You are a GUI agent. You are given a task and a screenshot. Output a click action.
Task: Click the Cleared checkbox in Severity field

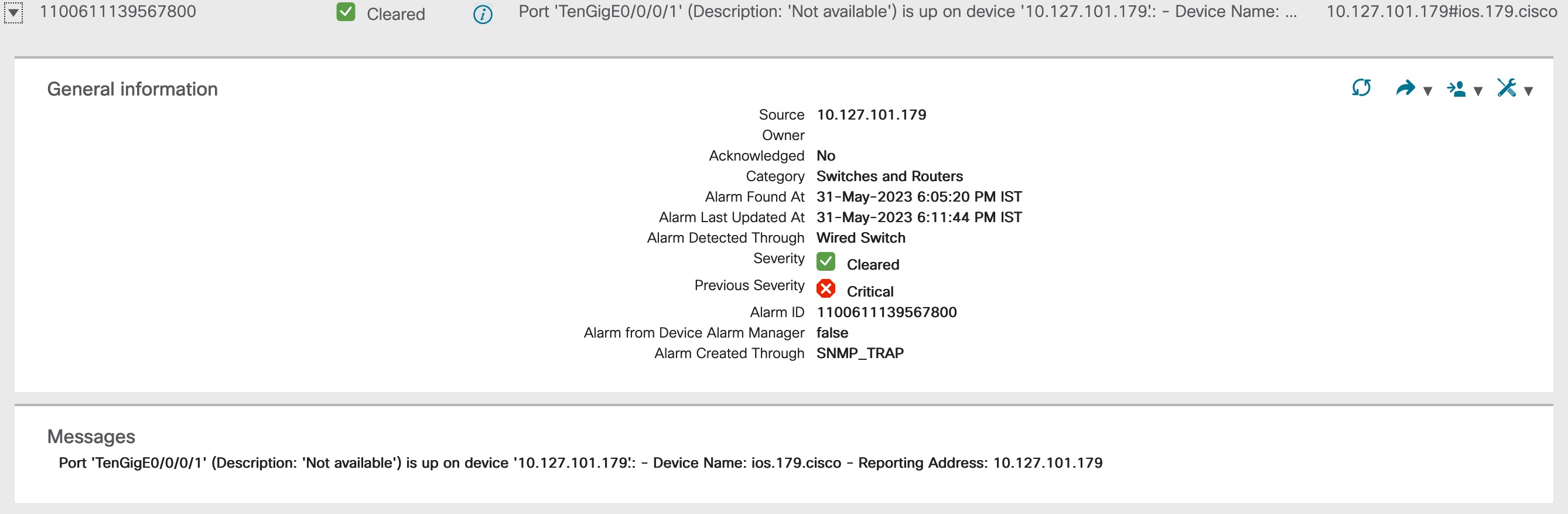pyautogui.click(x=826, y=263)
